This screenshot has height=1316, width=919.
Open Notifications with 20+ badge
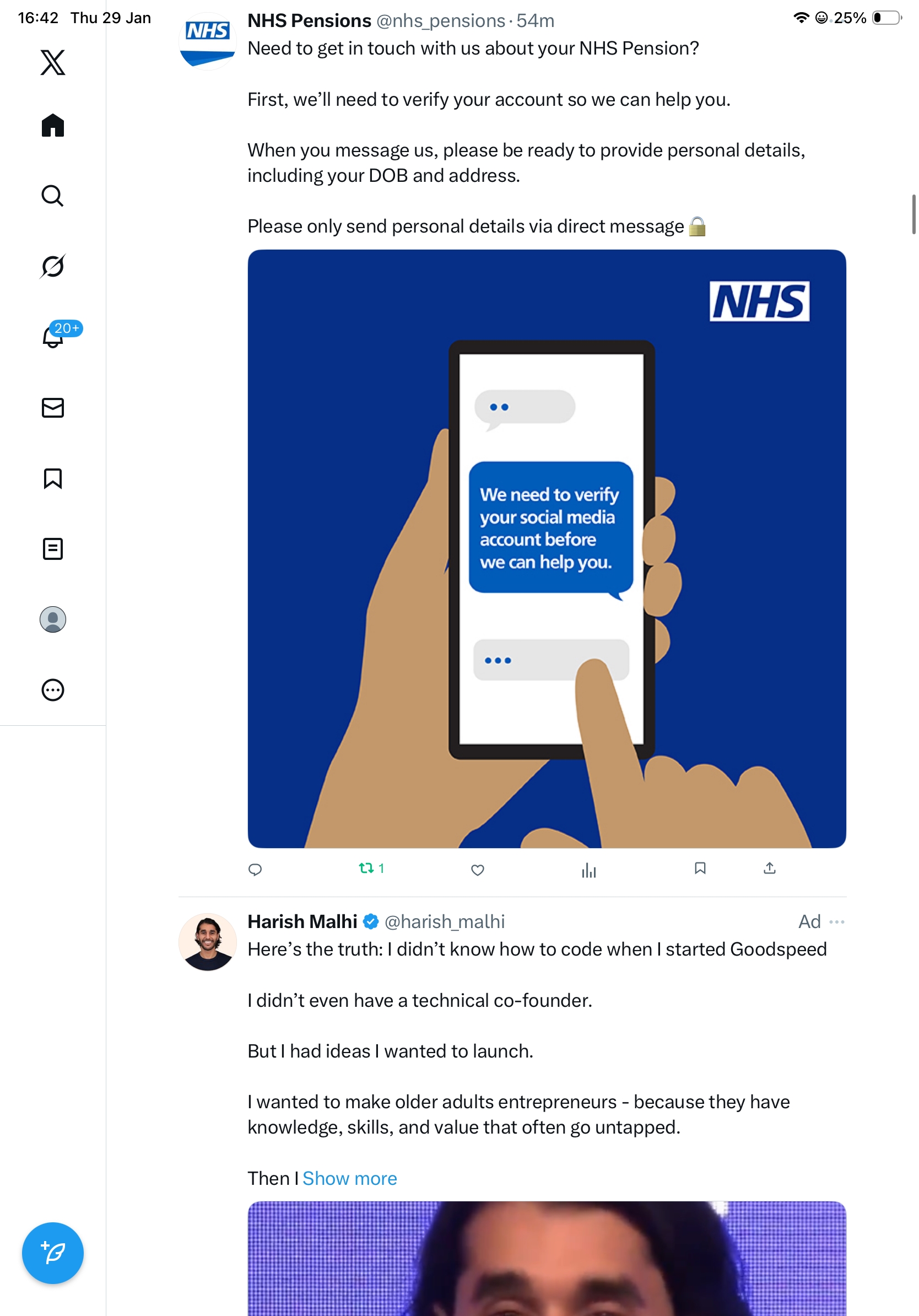tap(53, 337)
